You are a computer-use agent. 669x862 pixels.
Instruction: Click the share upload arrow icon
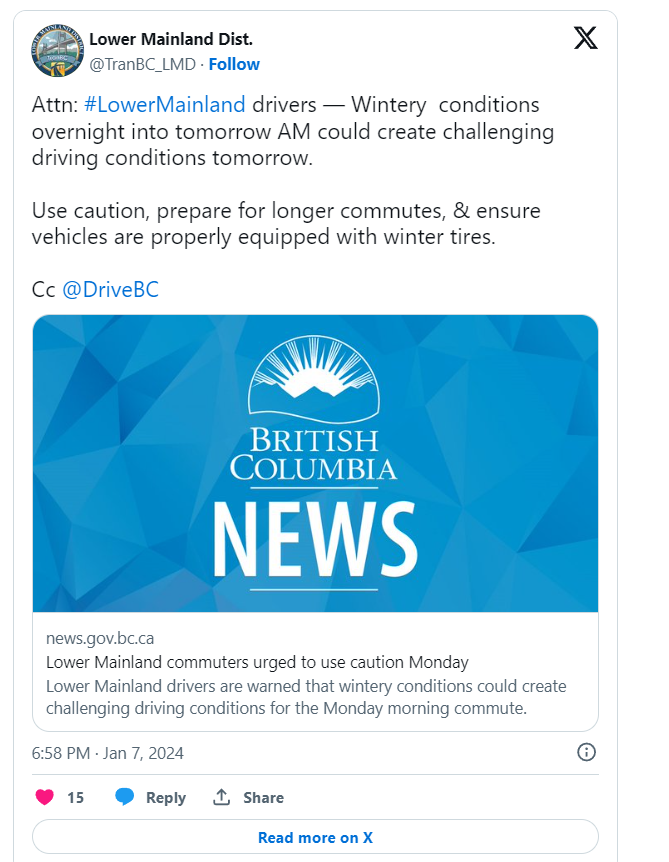pos(221,797)
